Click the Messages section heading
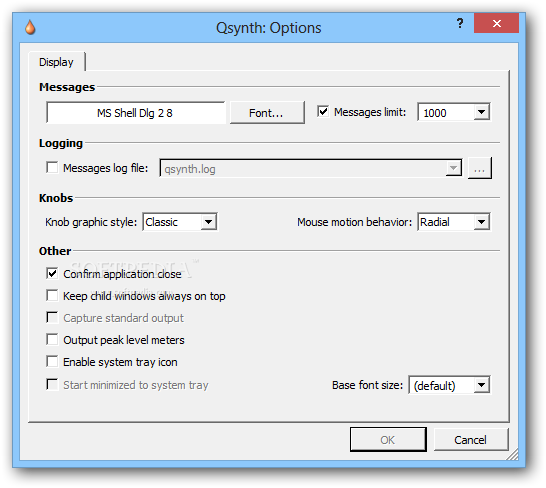This screenshot has height=488, width=546. (x=67, y=87)
